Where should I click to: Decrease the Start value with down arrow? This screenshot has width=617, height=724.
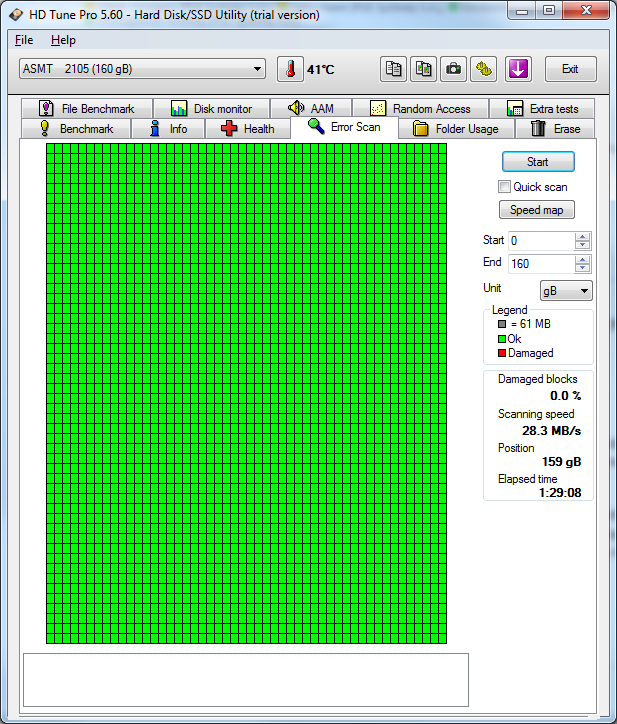(582, 245)
